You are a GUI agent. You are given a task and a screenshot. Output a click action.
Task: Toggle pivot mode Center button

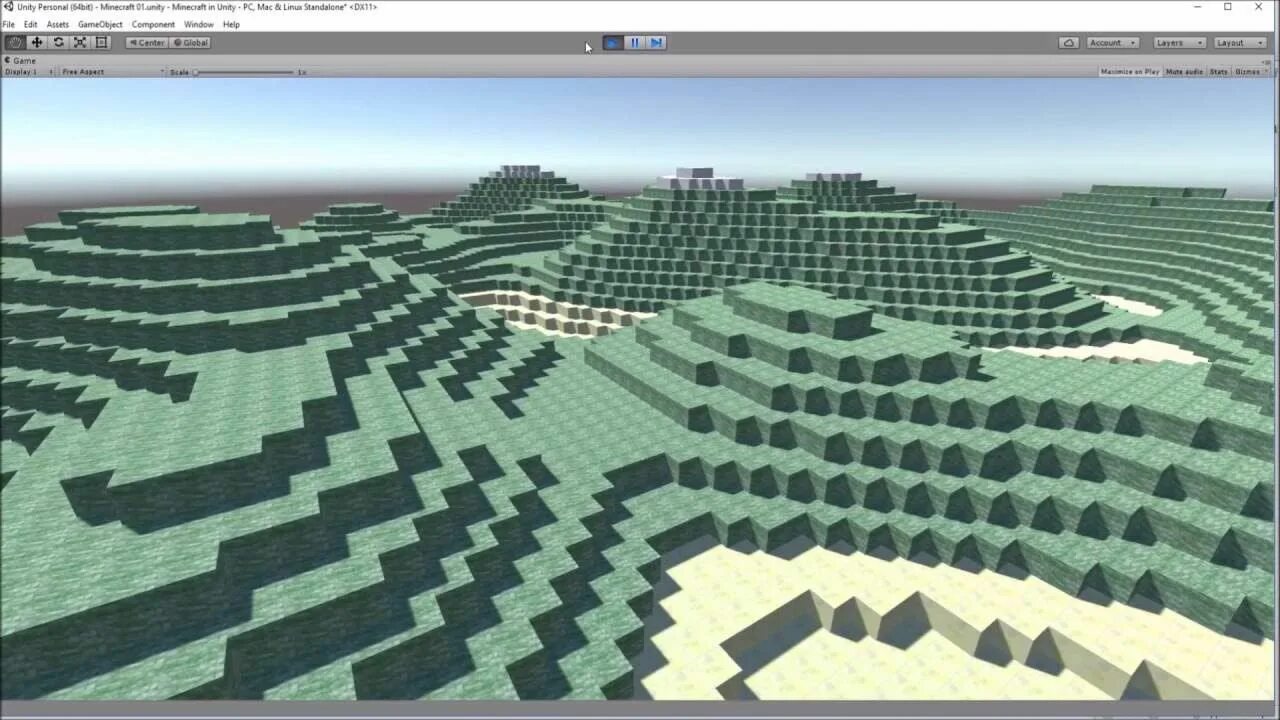coord(147,42)
